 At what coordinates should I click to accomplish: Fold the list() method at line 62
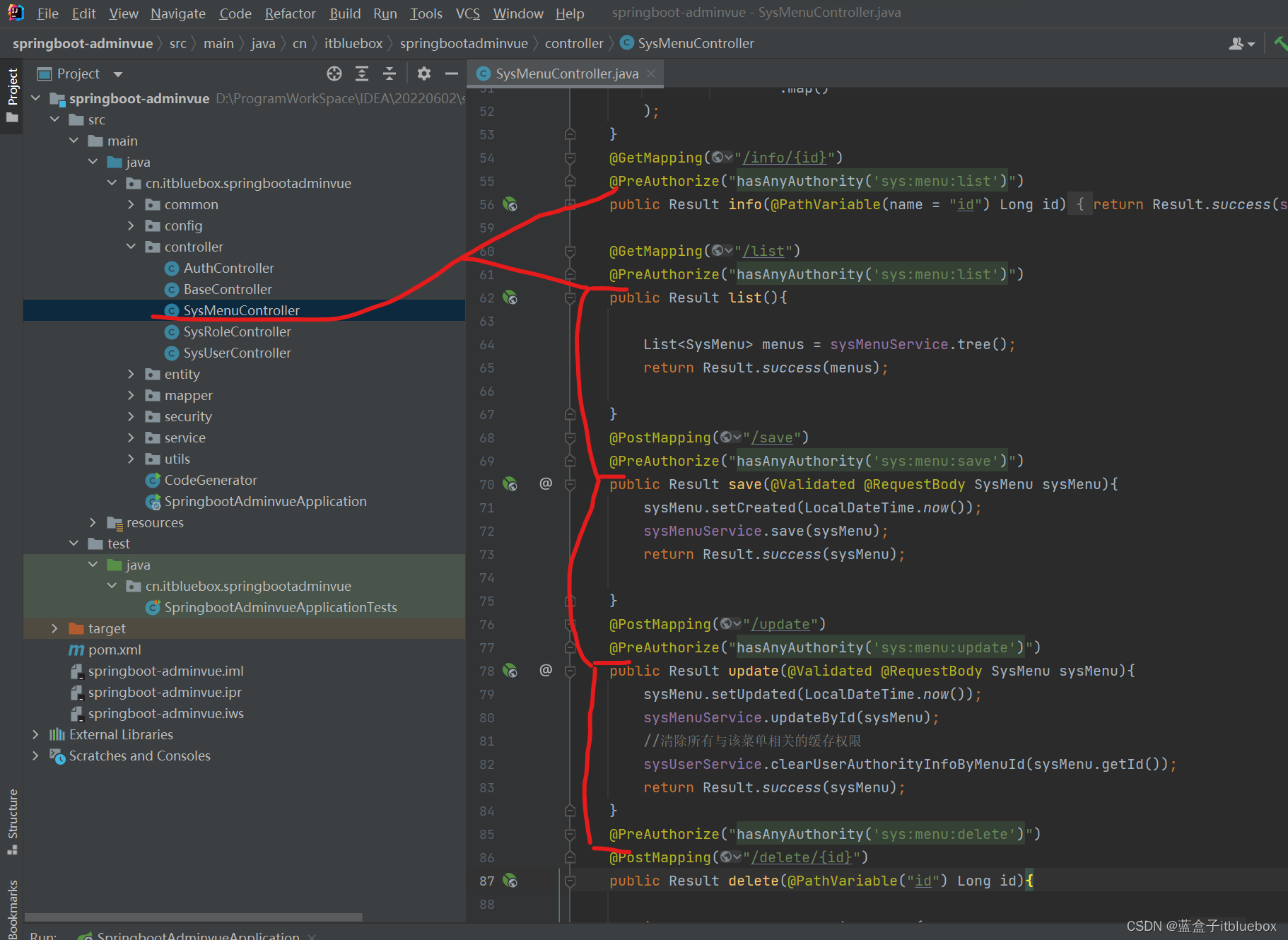(570, 298)
